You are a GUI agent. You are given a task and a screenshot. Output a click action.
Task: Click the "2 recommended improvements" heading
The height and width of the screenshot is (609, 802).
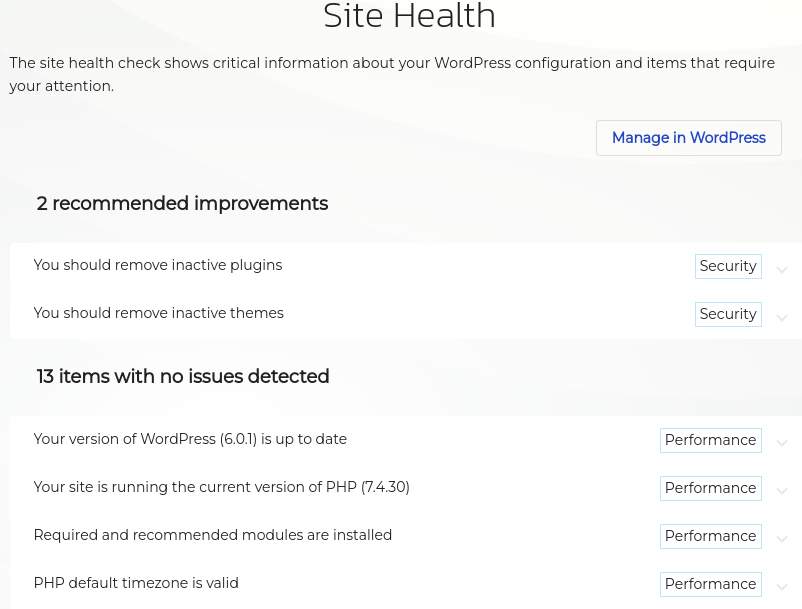(x=182, y=204)
